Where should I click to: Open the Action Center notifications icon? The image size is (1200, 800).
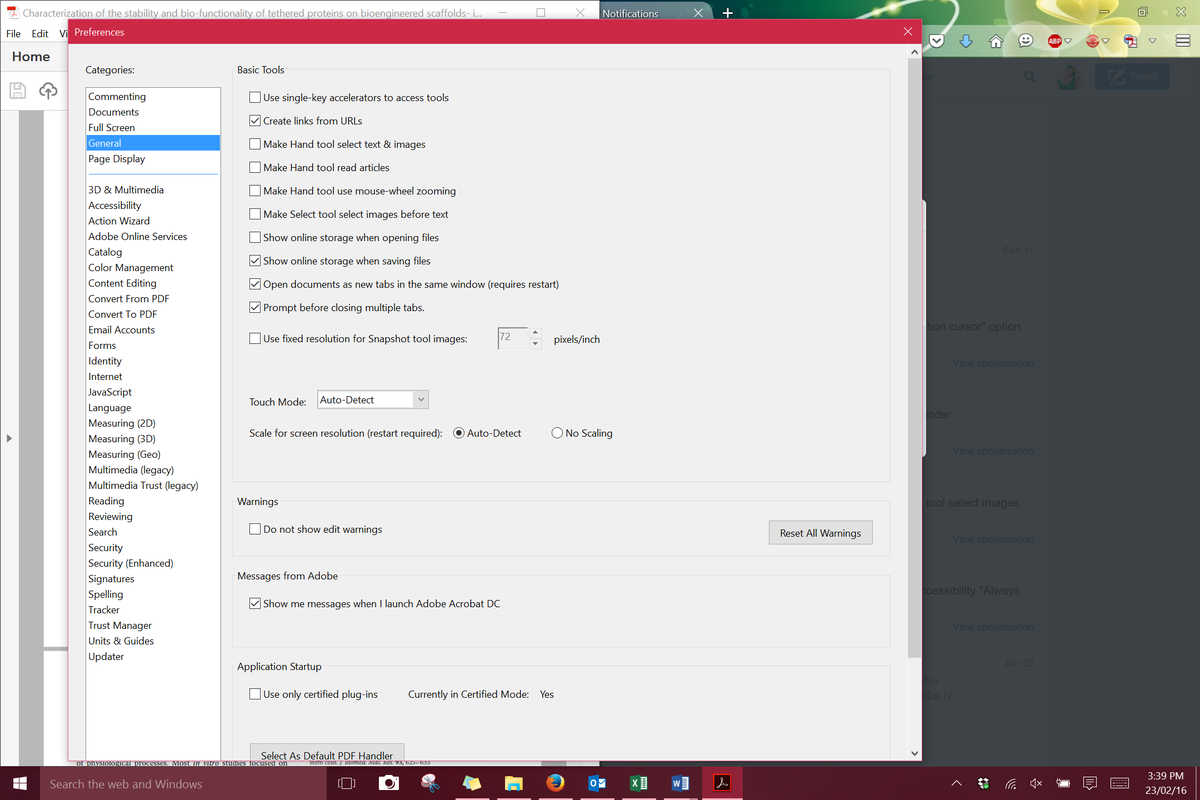1090,783
